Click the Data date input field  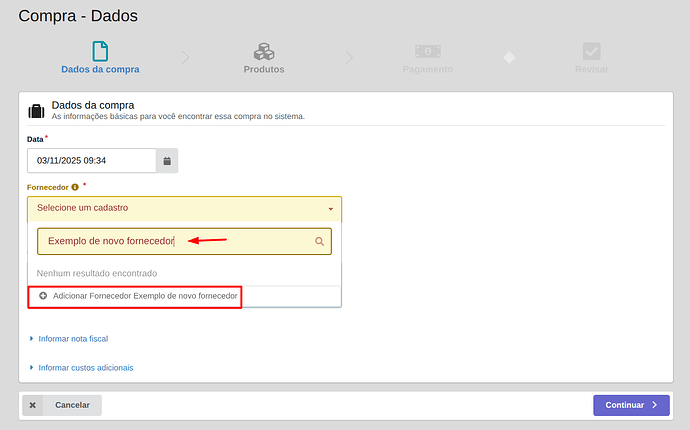[x=92, y=160]
